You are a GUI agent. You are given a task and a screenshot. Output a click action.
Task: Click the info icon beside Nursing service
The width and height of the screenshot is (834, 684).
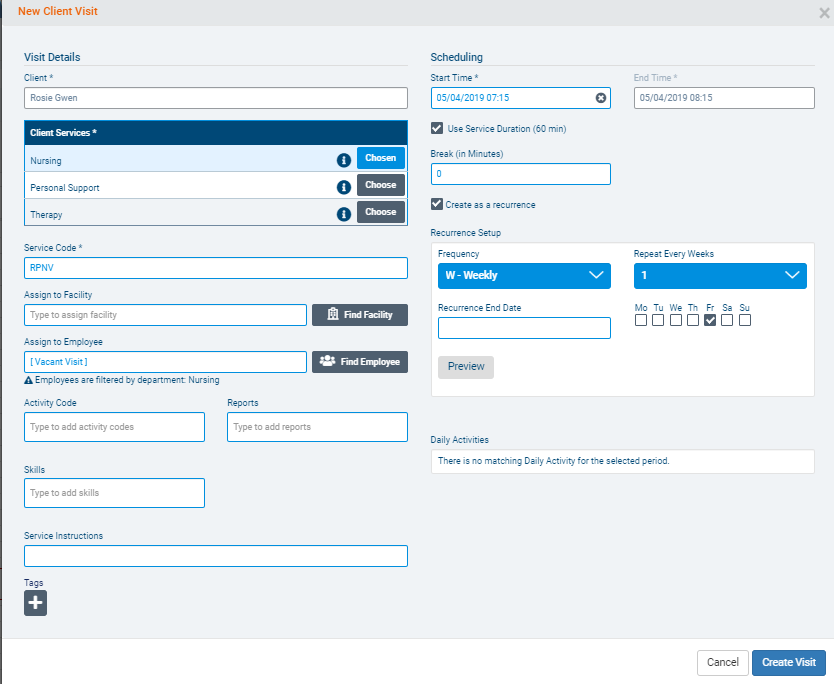[x=343, y=159]
